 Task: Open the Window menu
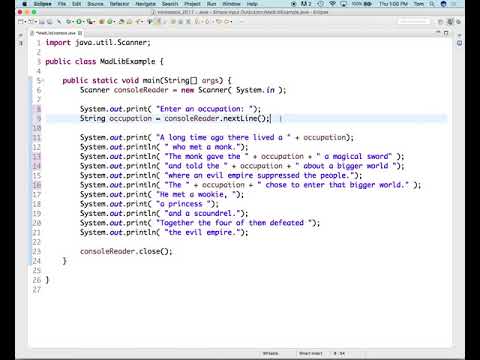coord(231,4)
